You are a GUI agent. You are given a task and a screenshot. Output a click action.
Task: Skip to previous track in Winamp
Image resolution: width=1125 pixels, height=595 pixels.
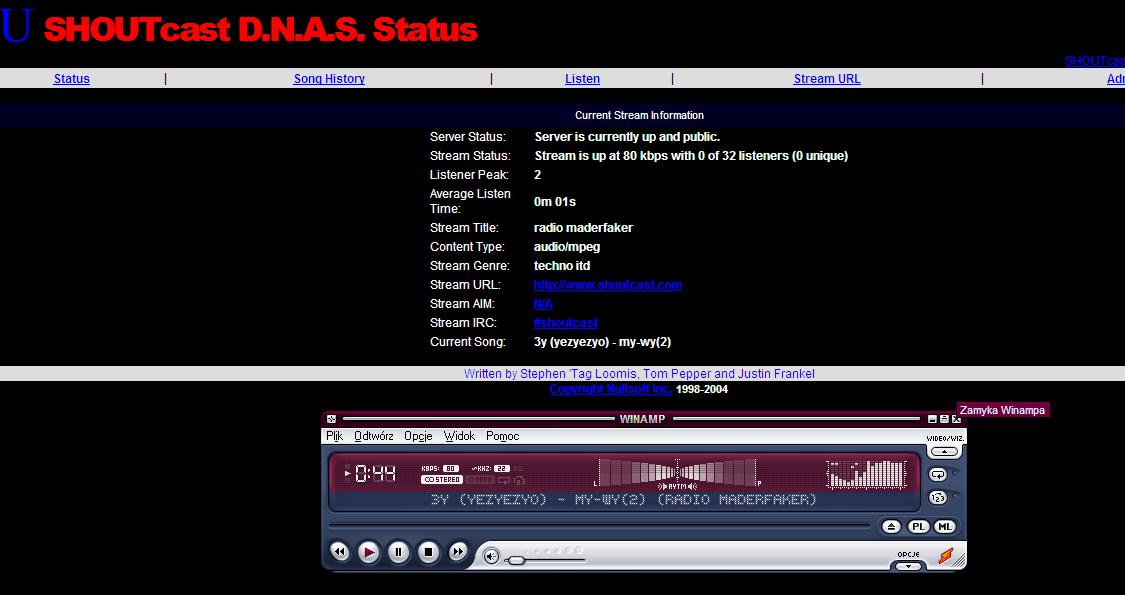pos(339,552)
